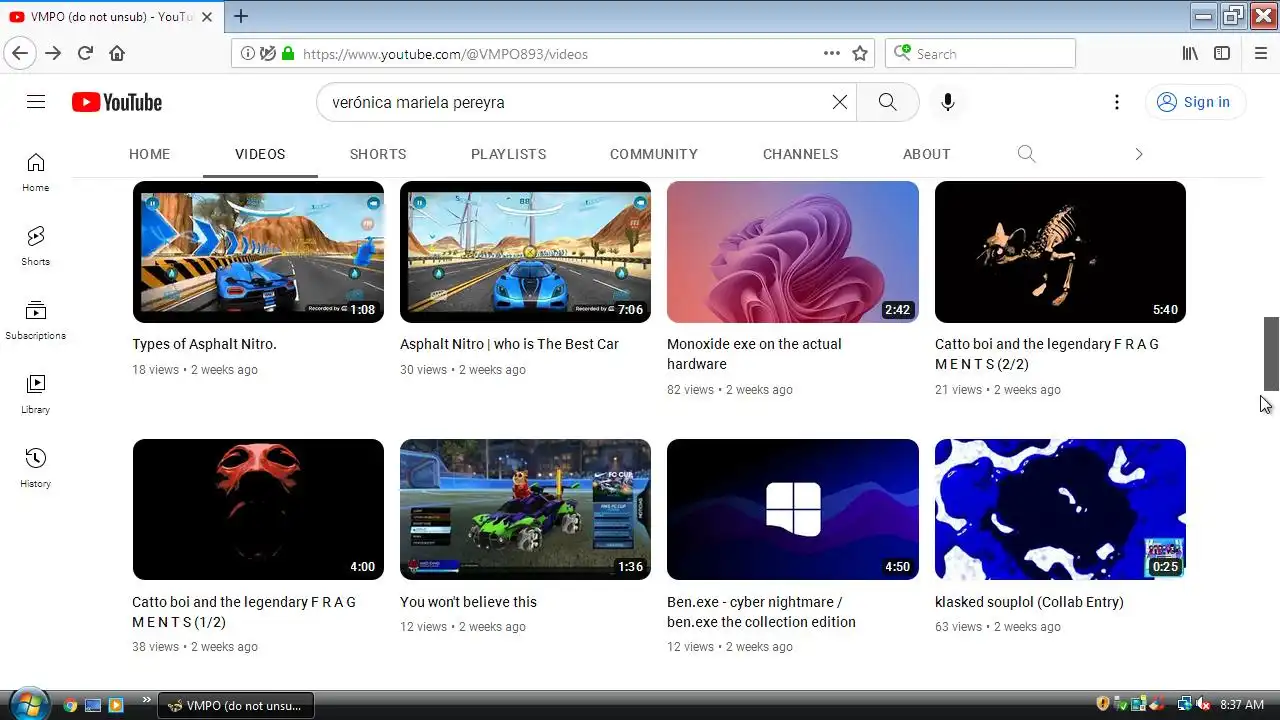Open title 'klasked souplol (Collab Entry)'

(1029, 602)
